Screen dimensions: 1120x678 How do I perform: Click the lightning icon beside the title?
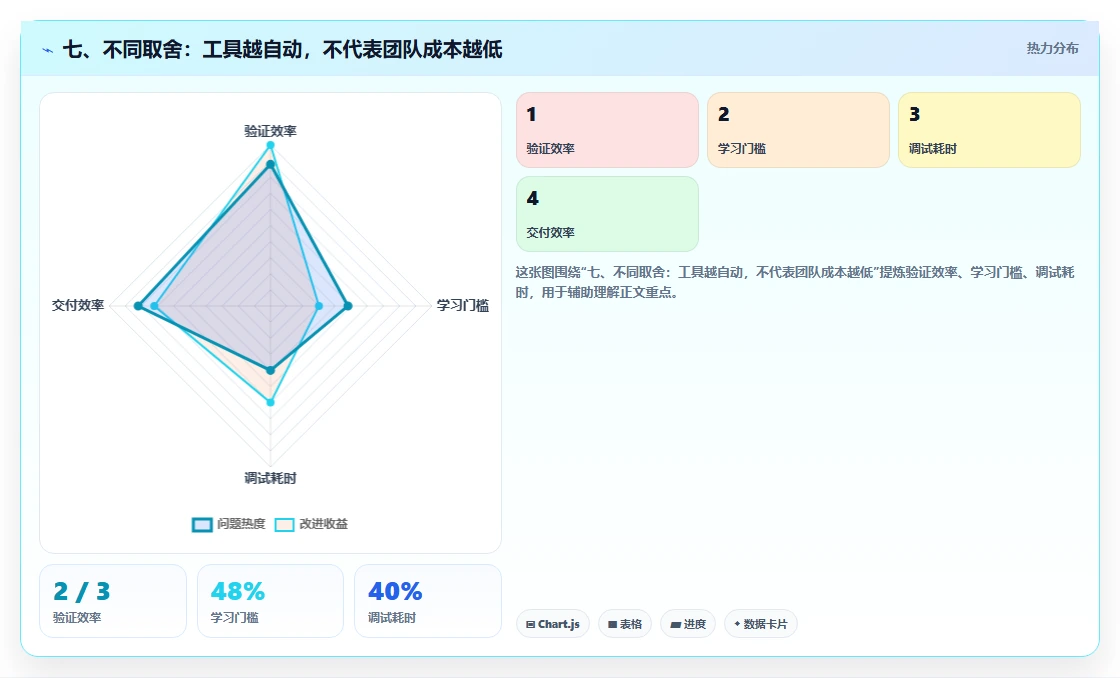[48, 50]
